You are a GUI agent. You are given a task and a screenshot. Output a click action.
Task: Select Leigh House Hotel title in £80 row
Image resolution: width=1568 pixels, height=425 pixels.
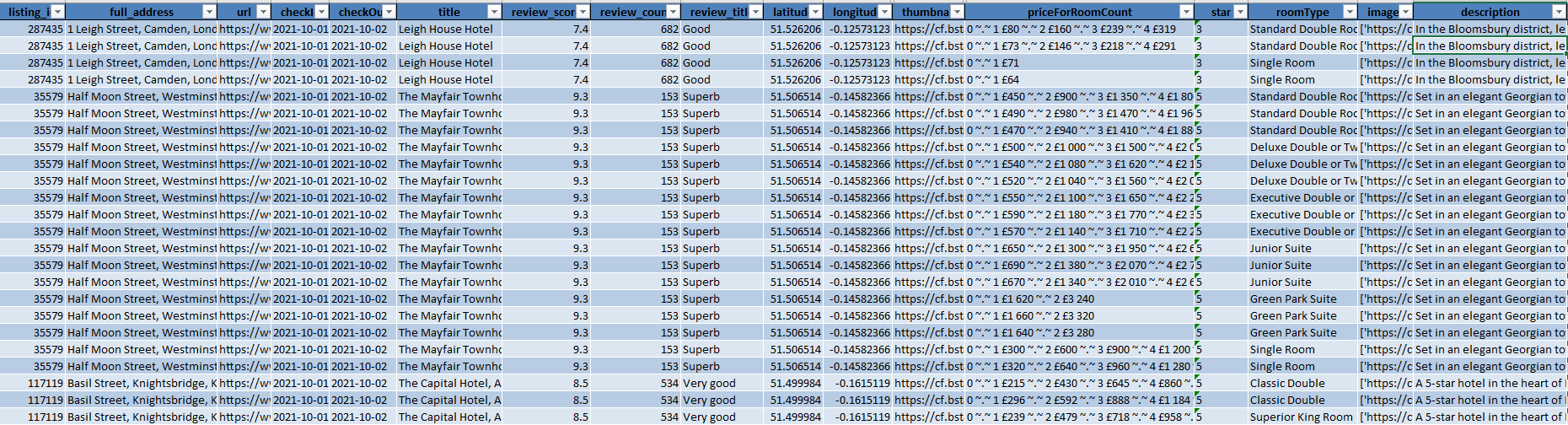pyautogui.click(x=449, y=29)
